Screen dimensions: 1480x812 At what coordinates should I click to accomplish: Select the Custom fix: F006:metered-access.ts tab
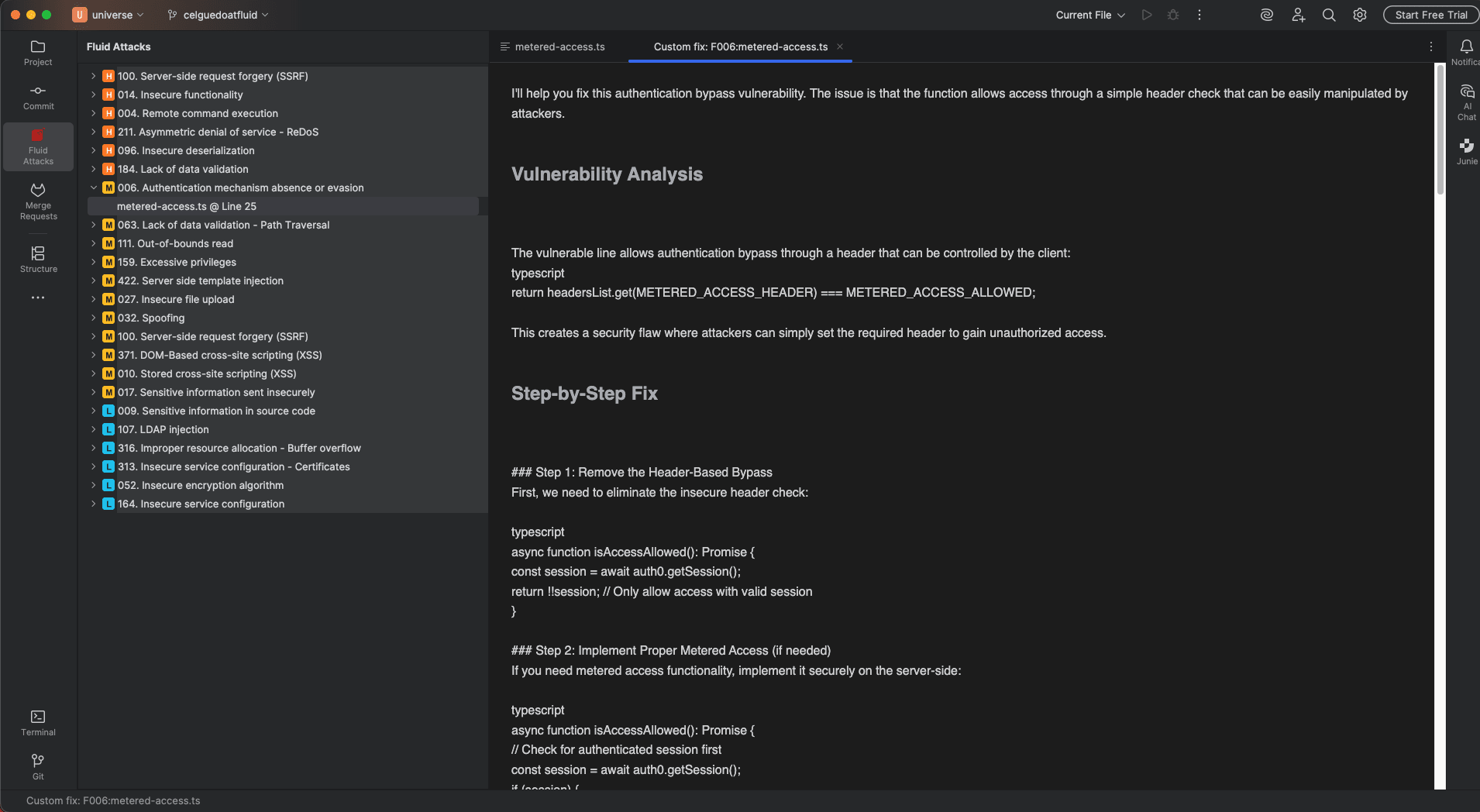[740, 46]
